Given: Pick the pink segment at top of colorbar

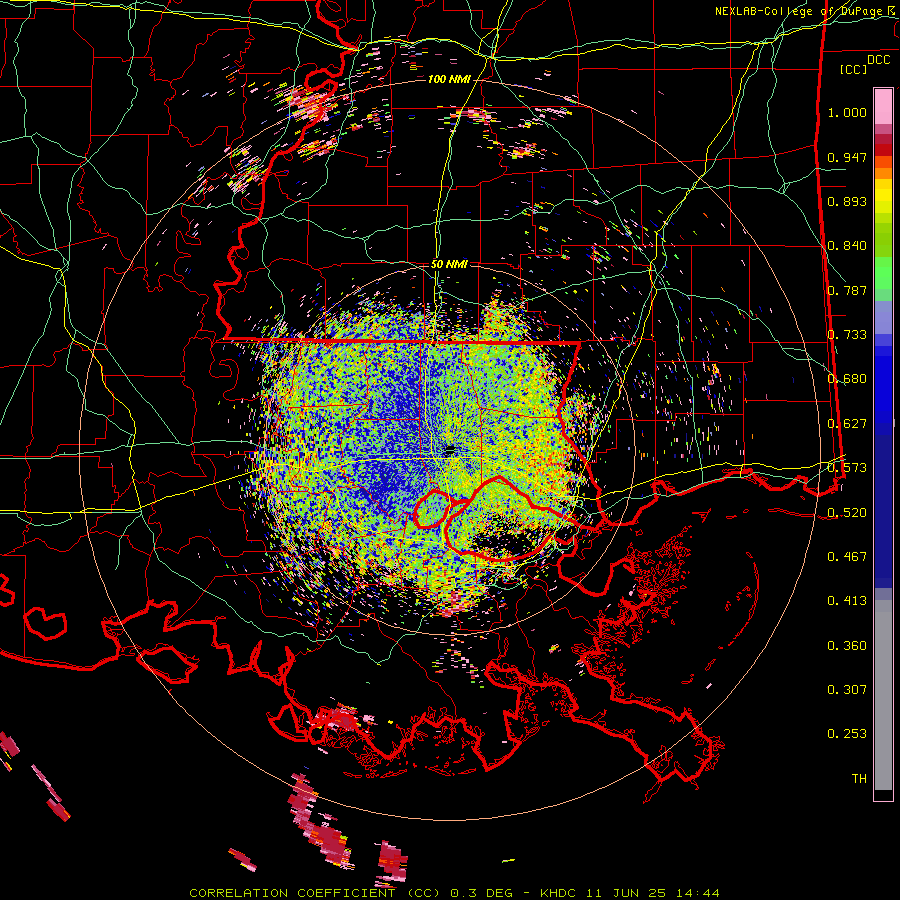Looking at the screenshot, I should 883,106.
